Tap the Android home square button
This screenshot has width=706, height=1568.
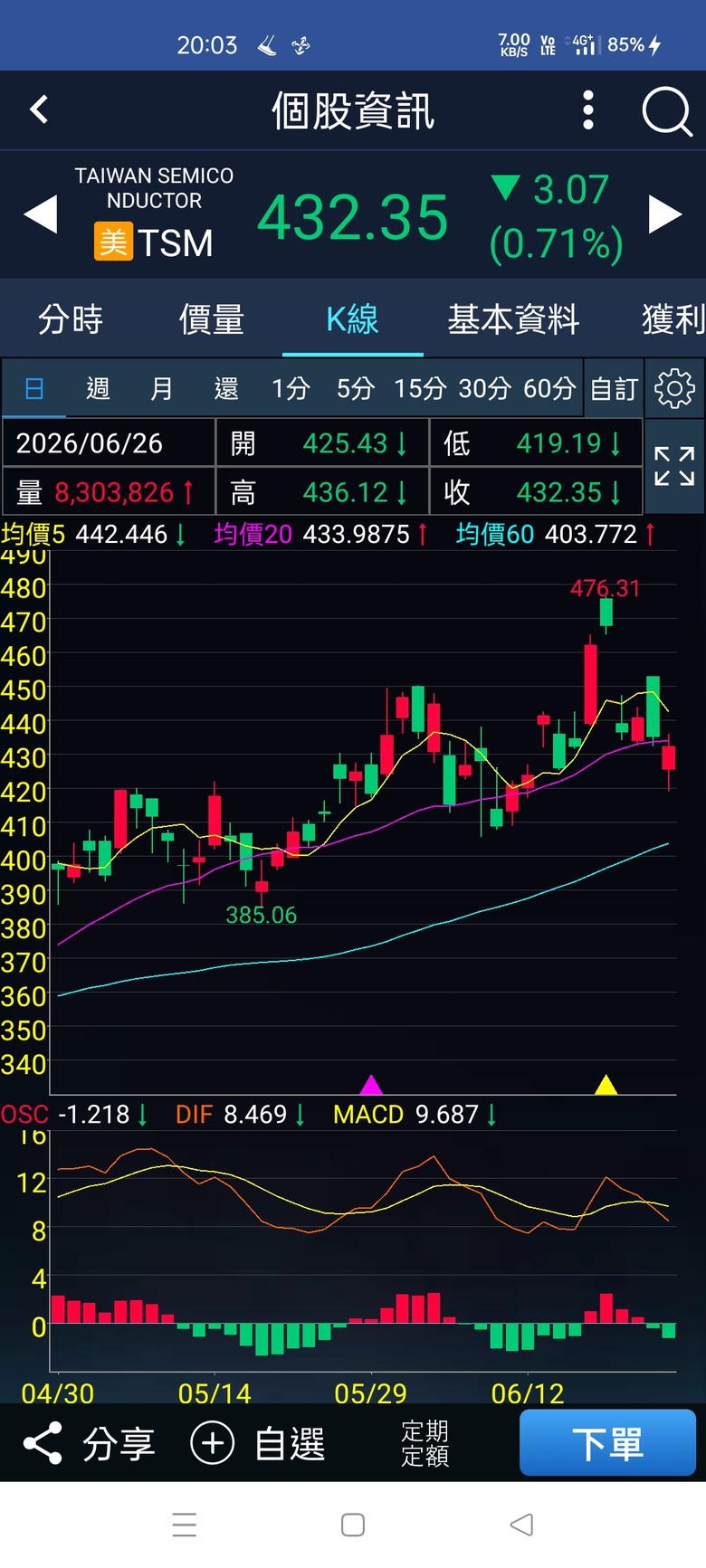353,1525
